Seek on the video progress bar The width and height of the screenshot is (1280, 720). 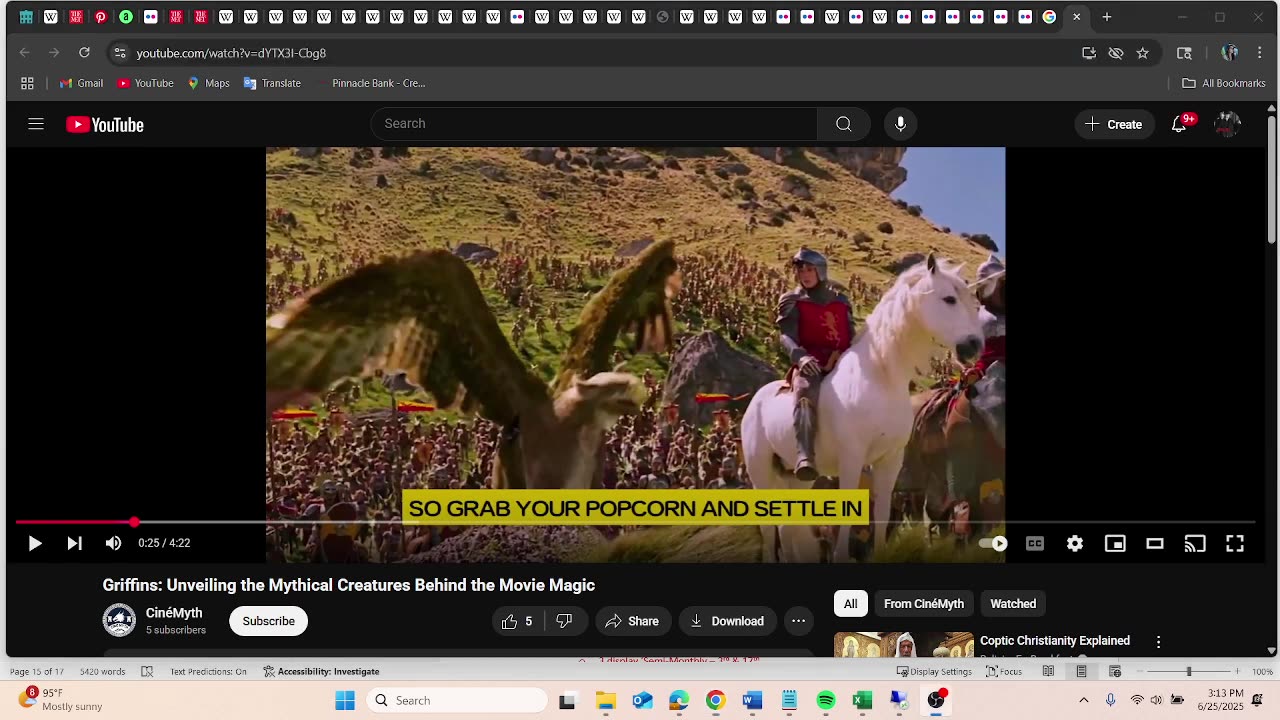[x=635, y=522]
